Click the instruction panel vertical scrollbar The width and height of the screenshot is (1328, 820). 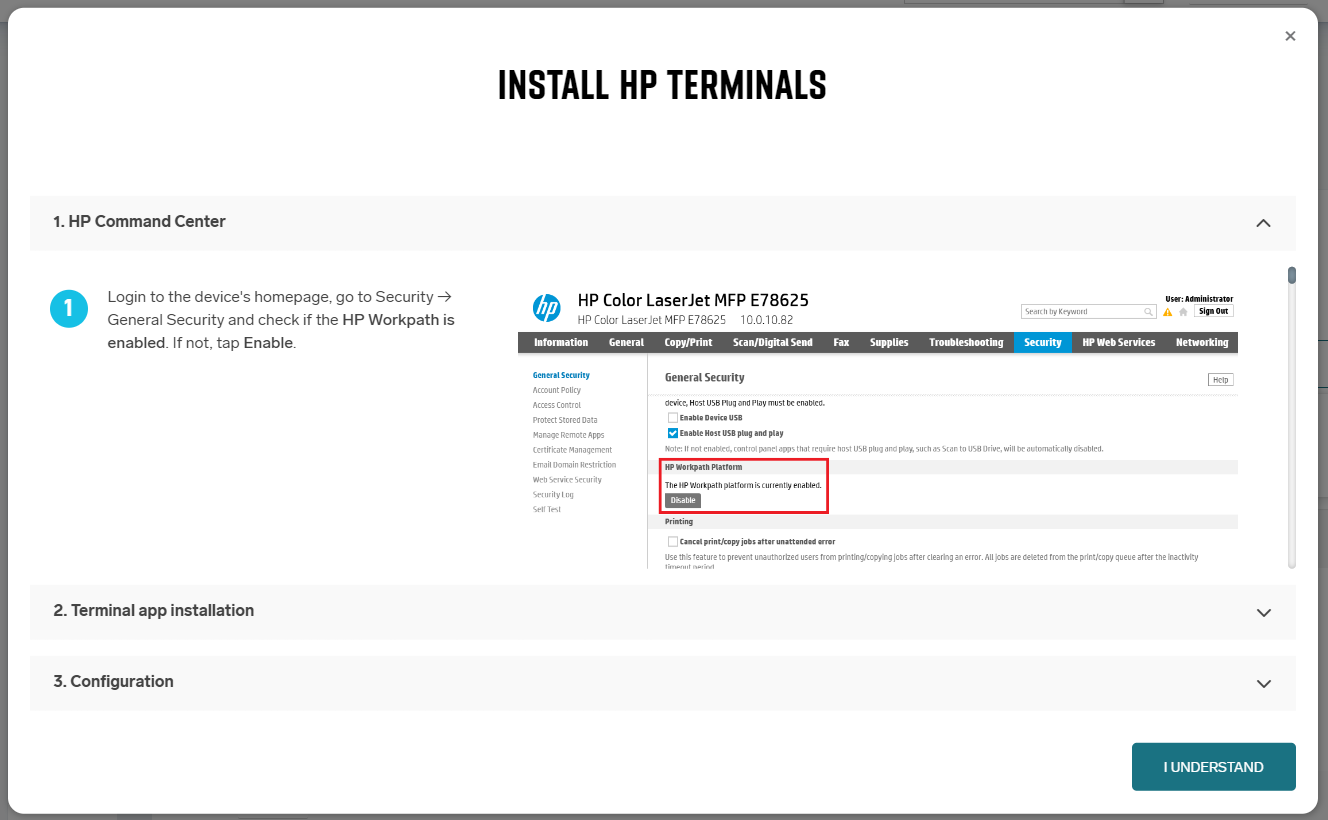pyautogui.click(x=1292, y=417)
